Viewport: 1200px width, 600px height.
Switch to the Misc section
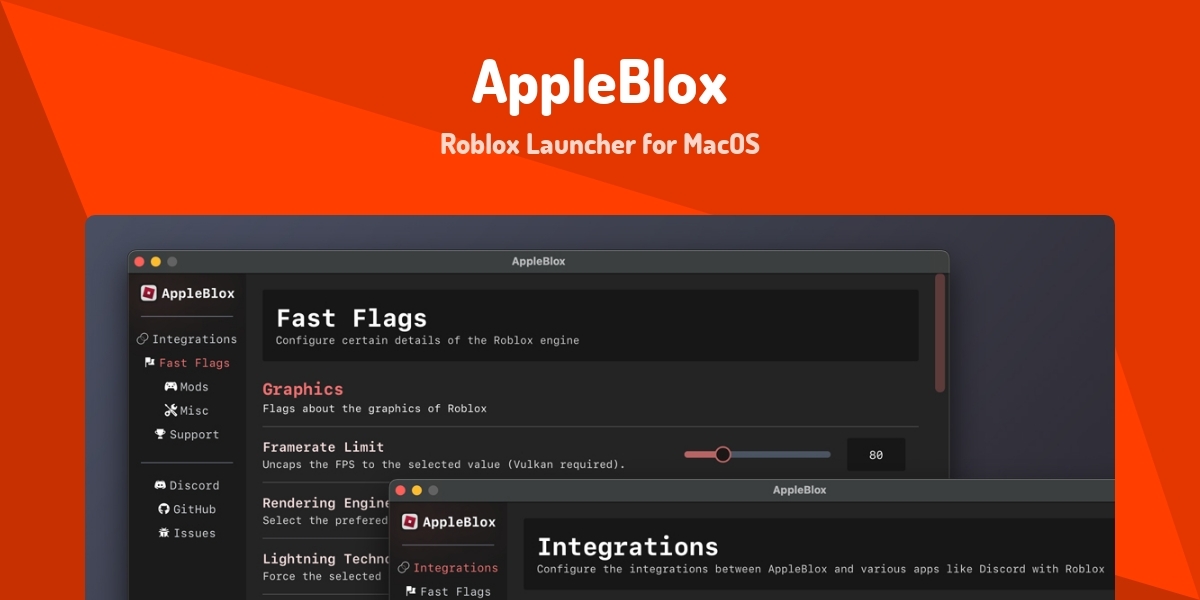[x=187, y=411]
